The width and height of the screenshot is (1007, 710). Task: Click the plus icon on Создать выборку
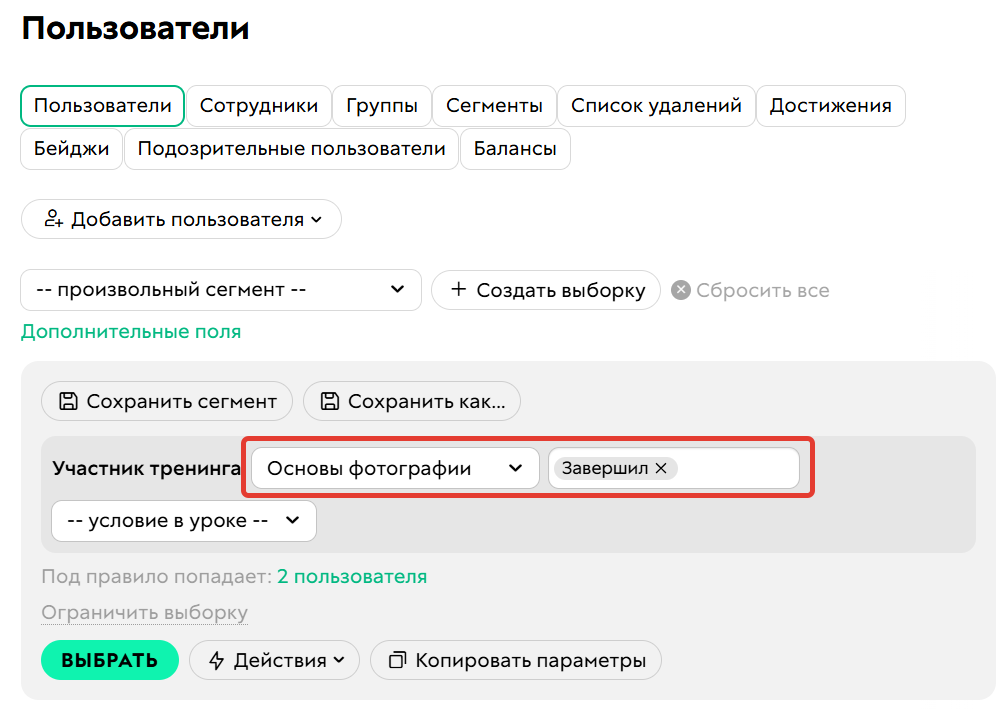[x=459, y=290]
